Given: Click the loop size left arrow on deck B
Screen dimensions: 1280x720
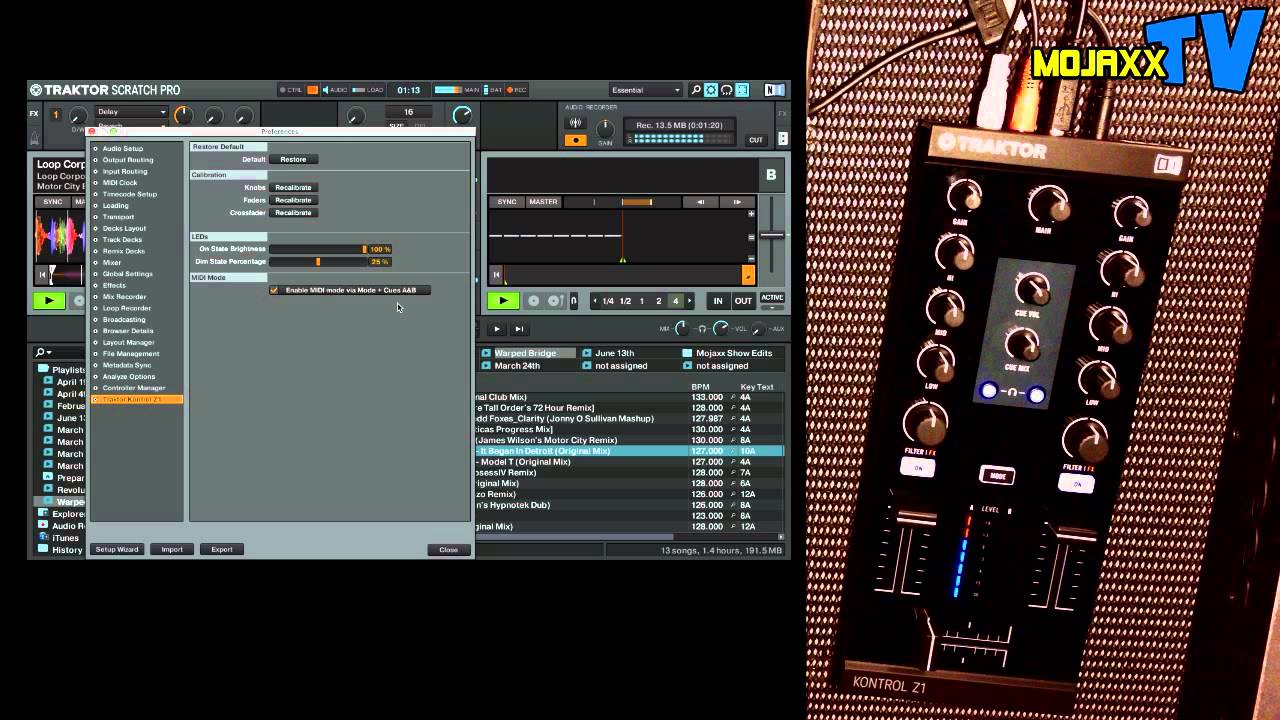Looking at the screenshot, I should coord(595,301).
